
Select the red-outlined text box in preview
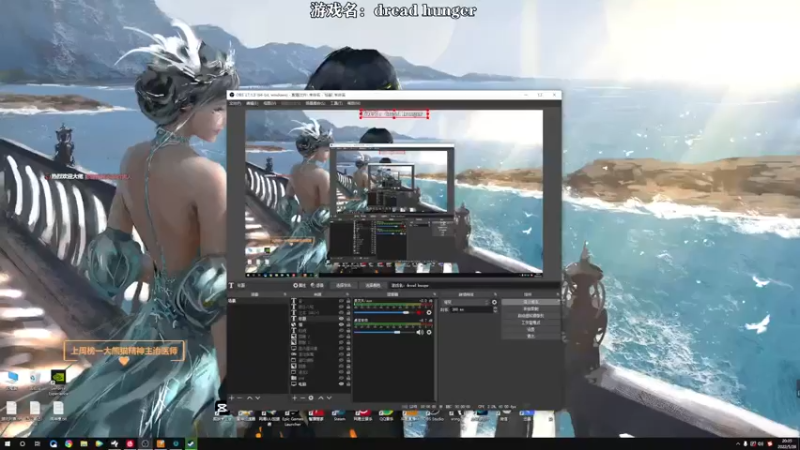point(394,114)
